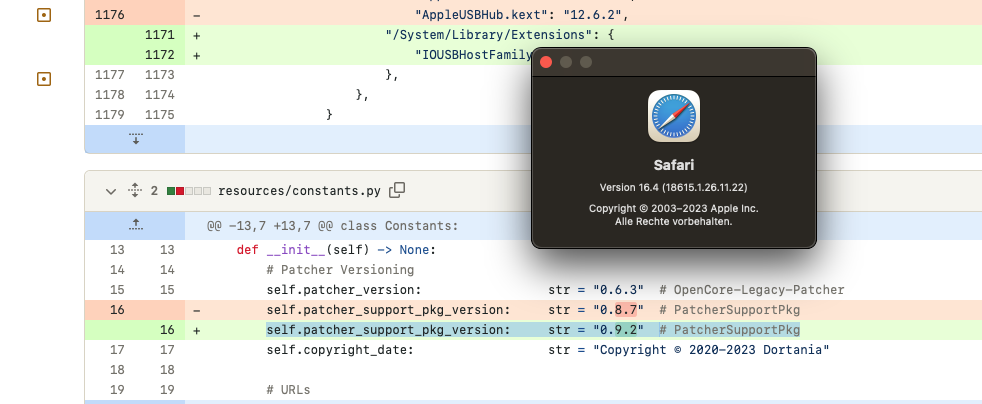Viewport: 982px width, 404px height.
Task: Open the resources/constants.py file name
Action: [x=299, y=191]
